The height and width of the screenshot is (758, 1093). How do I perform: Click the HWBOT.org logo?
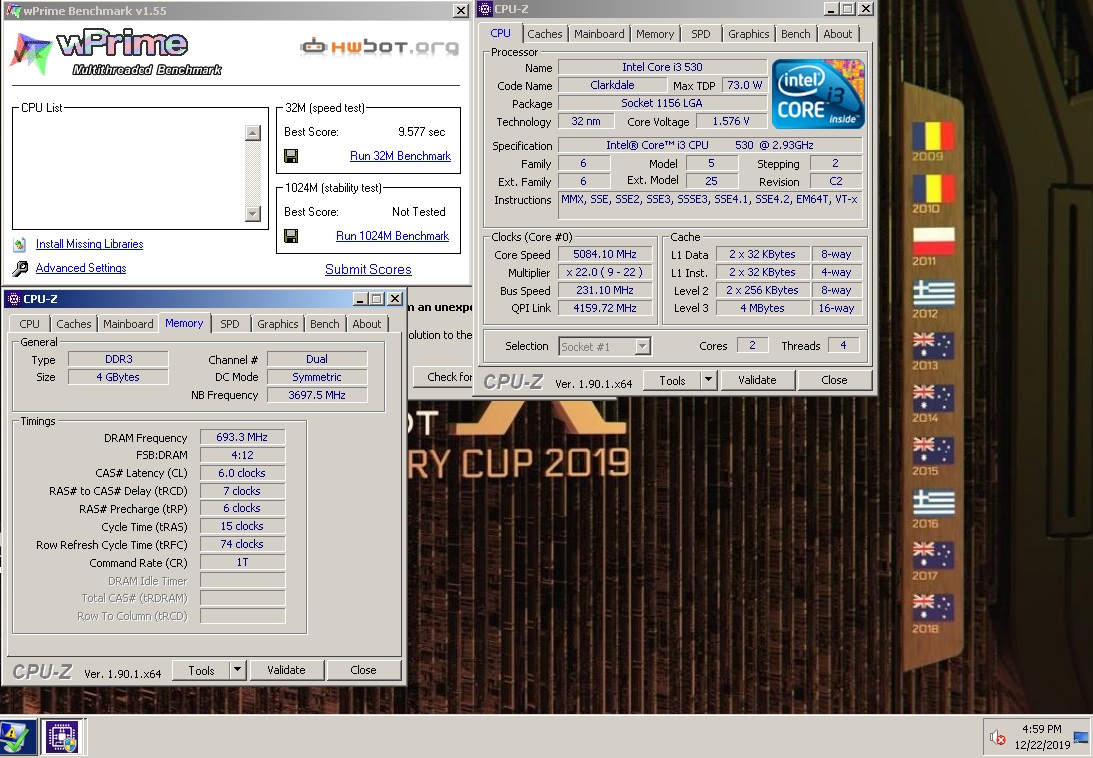coord(379,47)
